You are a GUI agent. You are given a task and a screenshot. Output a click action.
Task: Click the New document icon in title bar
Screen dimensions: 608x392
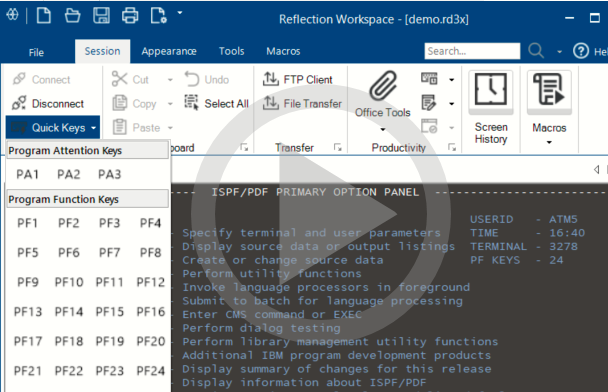coord(43,16)
